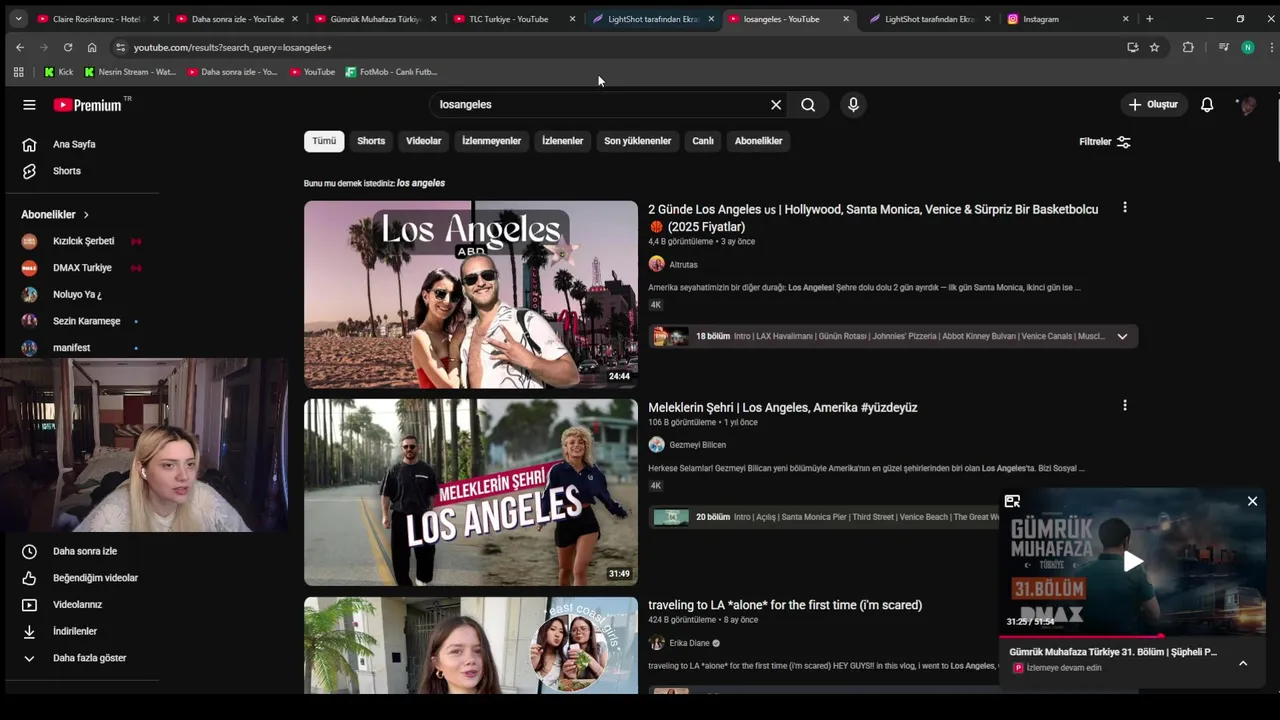This screenshot has width=1280, height=720.
Task: Clear the search box with X icon
Action: coord(775,104)
